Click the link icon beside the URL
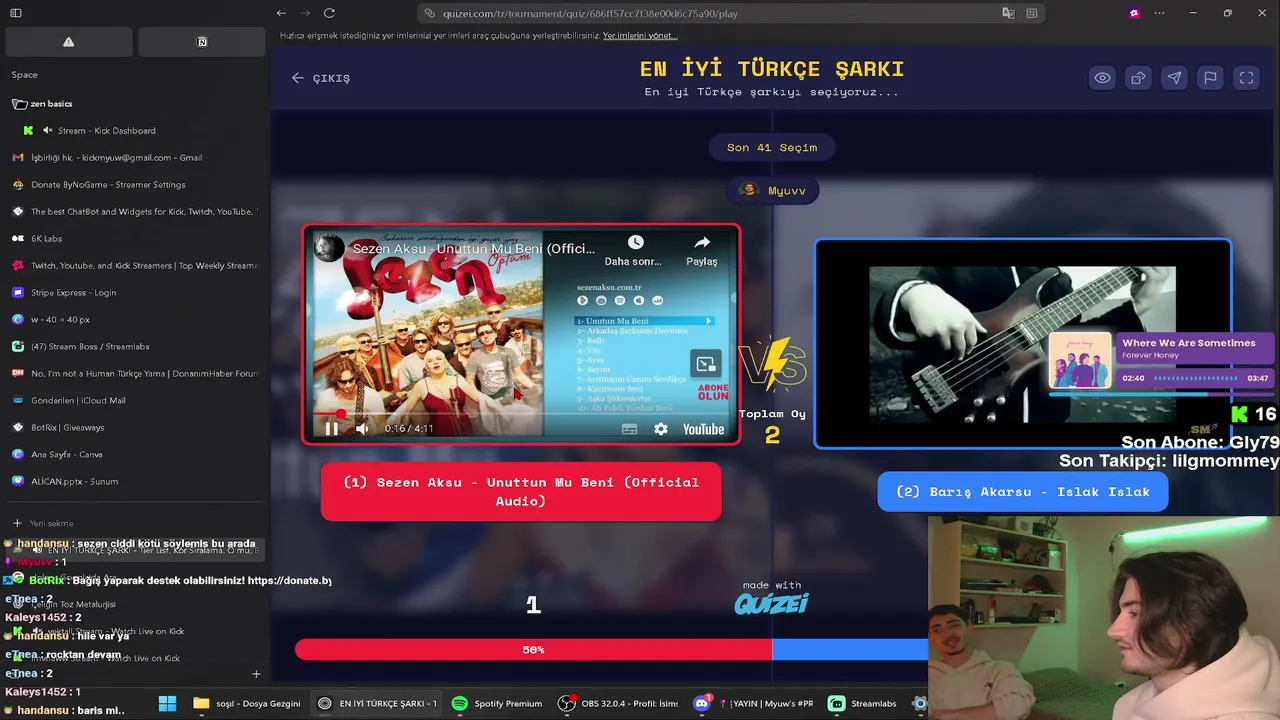Image resolution: width=1280 pixels, height=720 pixels. (430, 14)
